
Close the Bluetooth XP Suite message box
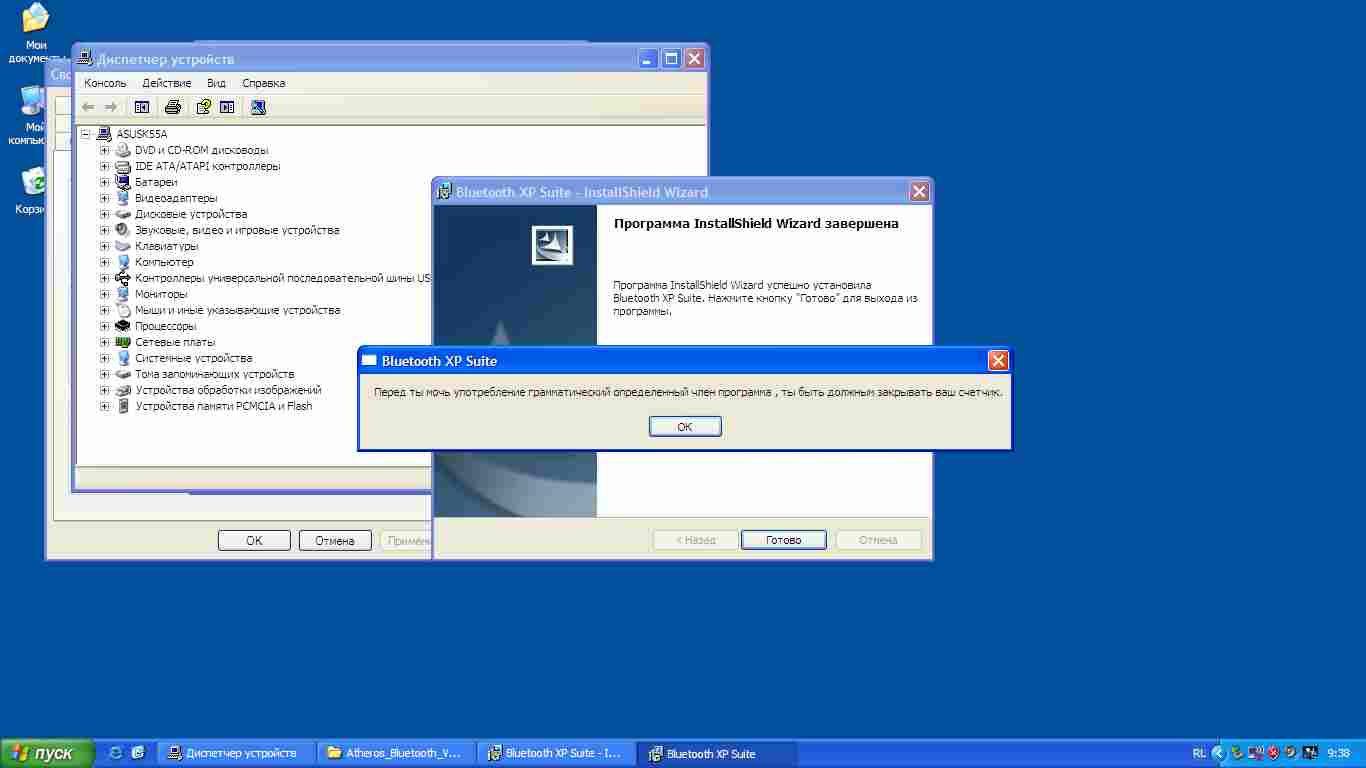tap(997, 361)
